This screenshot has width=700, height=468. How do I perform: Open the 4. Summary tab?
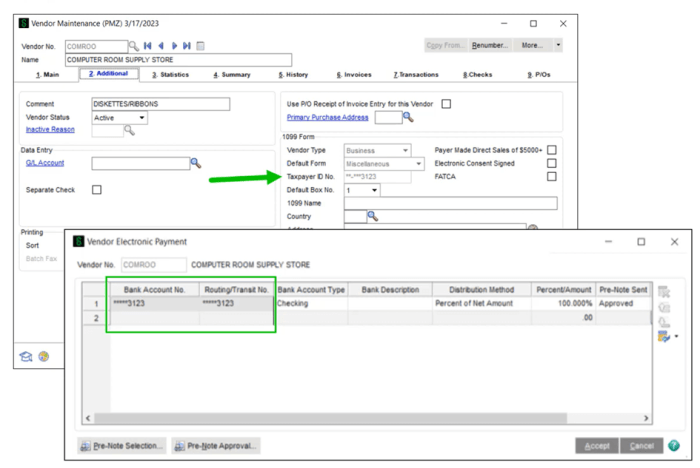tap(232, 75)
